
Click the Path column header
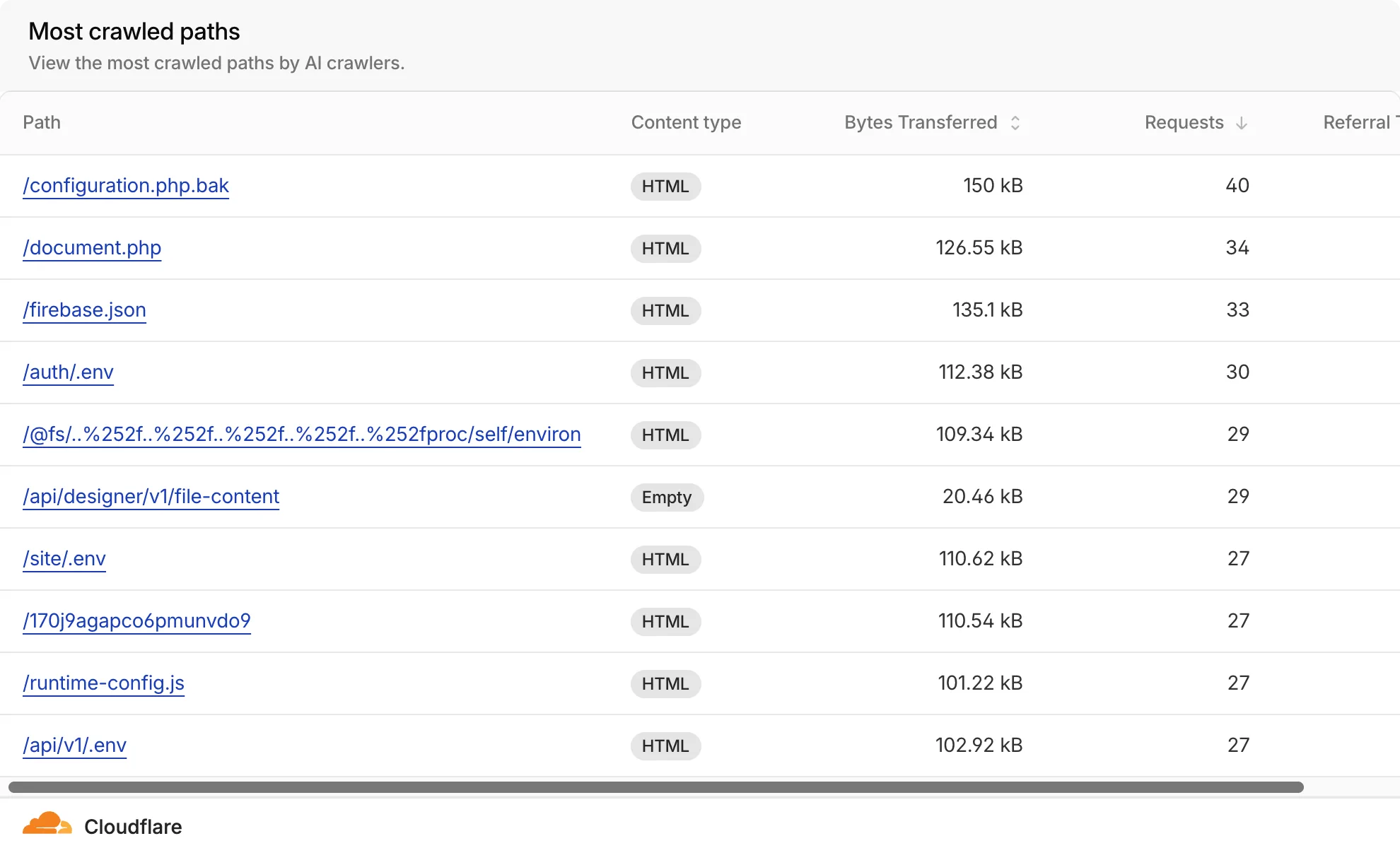[42, 122]
